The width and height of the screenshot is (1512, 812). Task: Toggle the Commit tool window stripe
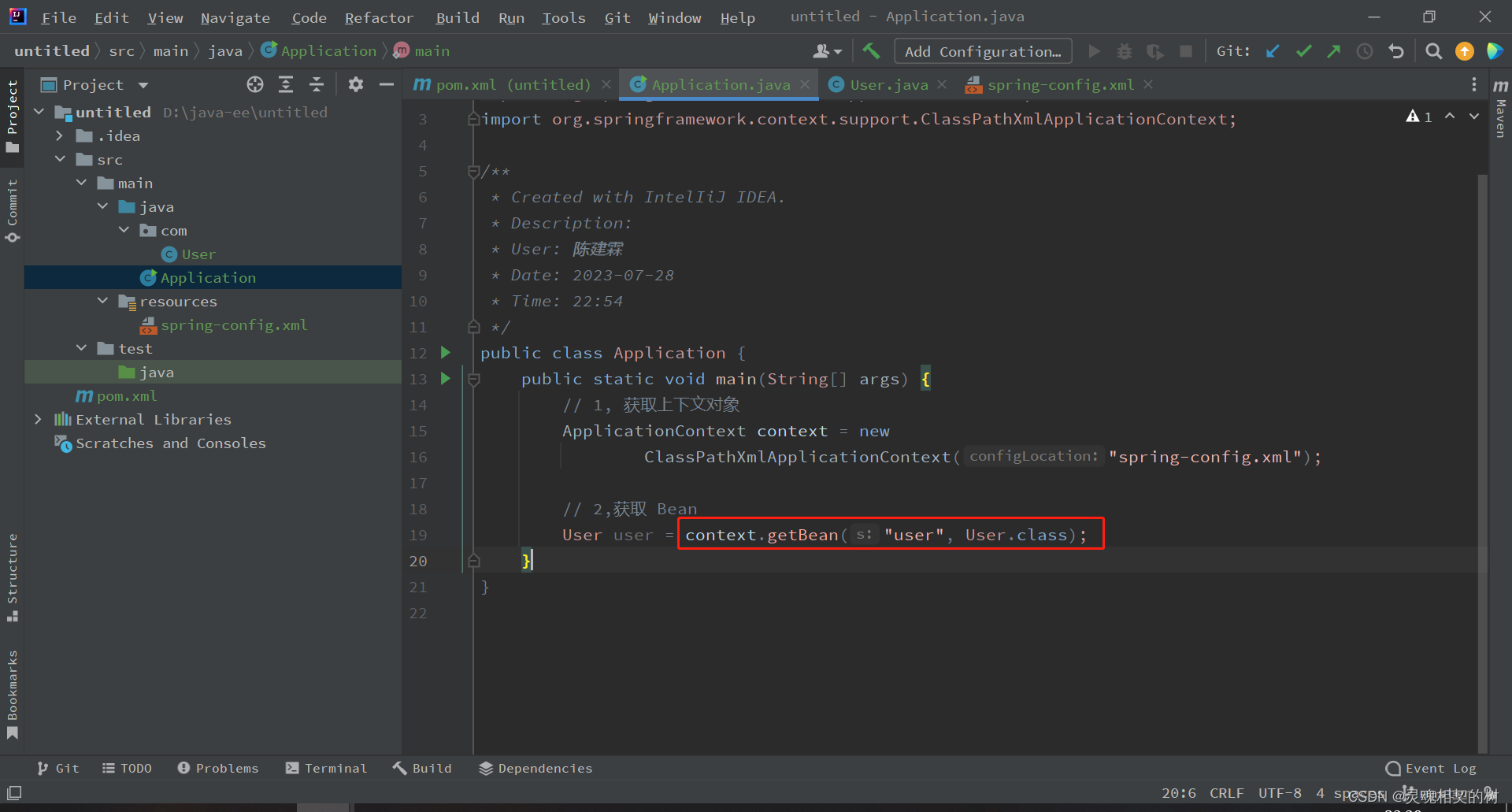coord(12,210)
